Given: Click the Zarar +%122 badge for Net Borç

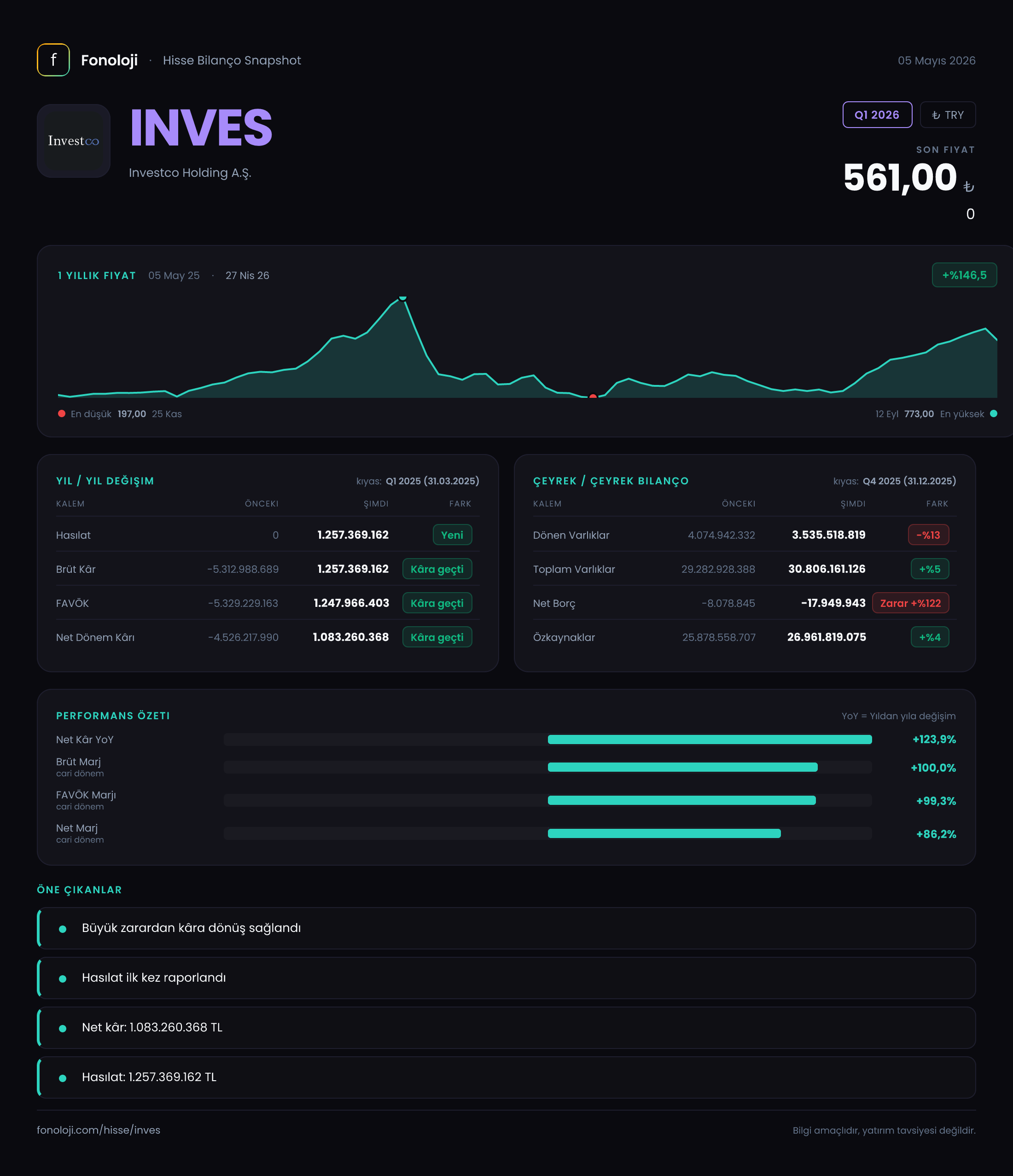Looking at the screenshot, I should click(910, 603).
